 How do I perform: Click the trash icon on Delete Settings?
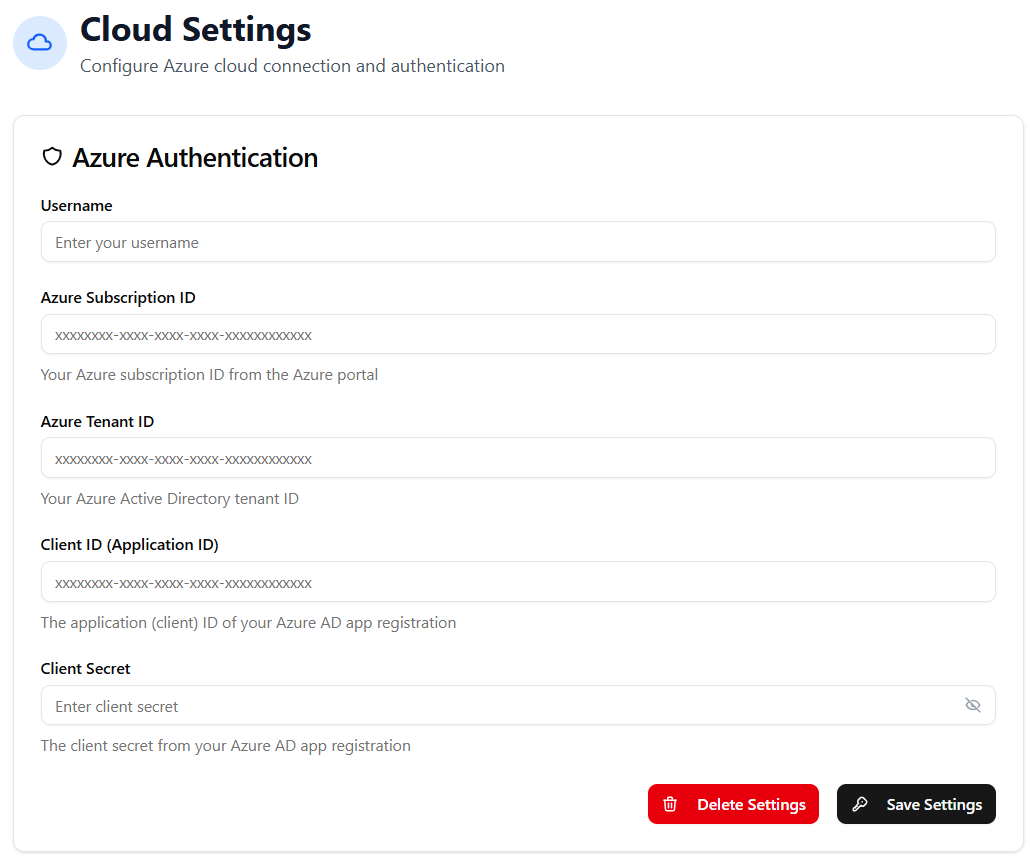669,804
